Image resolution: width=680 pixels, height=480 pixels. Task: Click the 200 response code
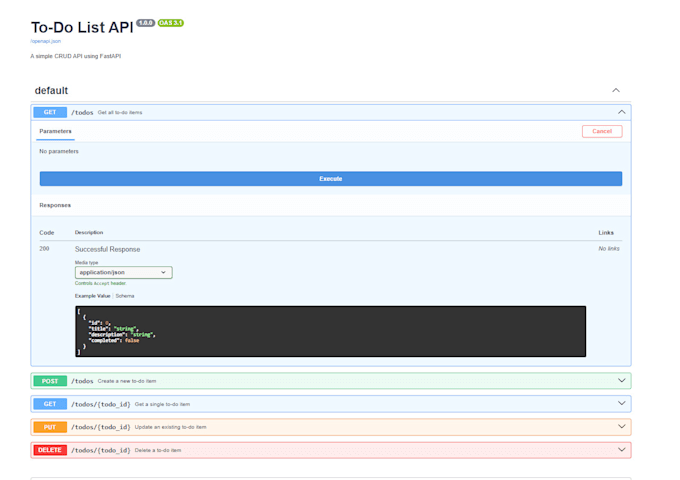(44, 248)
